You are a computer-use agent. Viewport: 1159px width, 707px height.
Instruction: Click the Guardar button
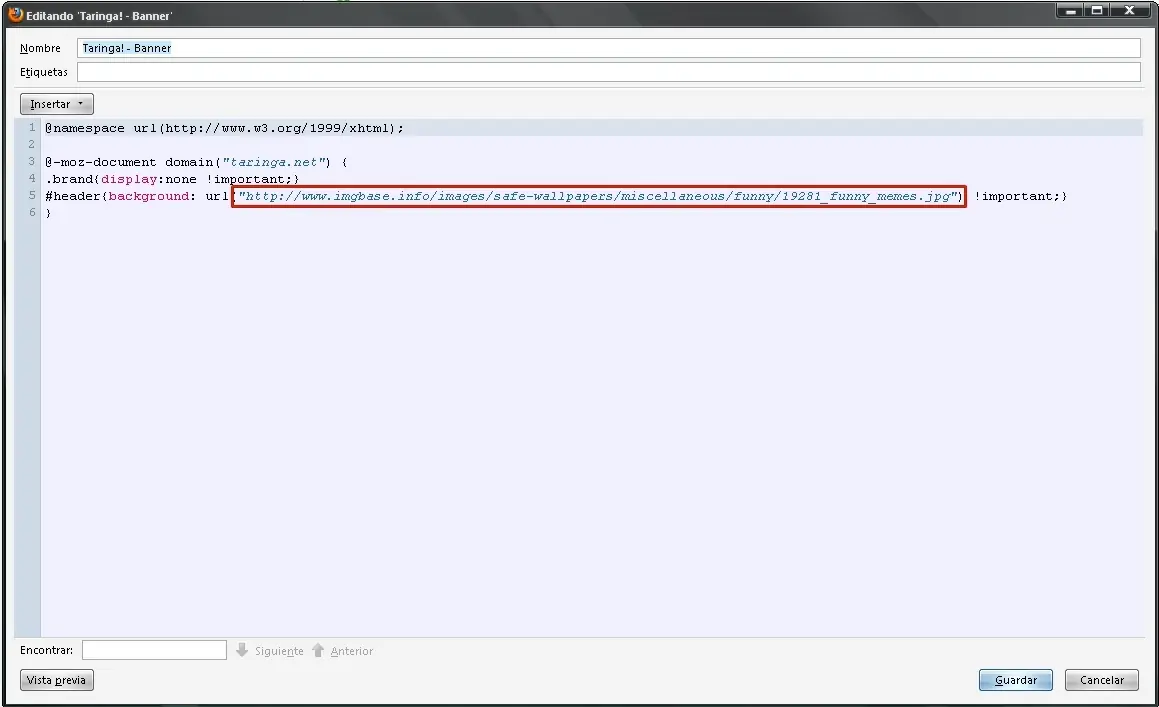1016,680
